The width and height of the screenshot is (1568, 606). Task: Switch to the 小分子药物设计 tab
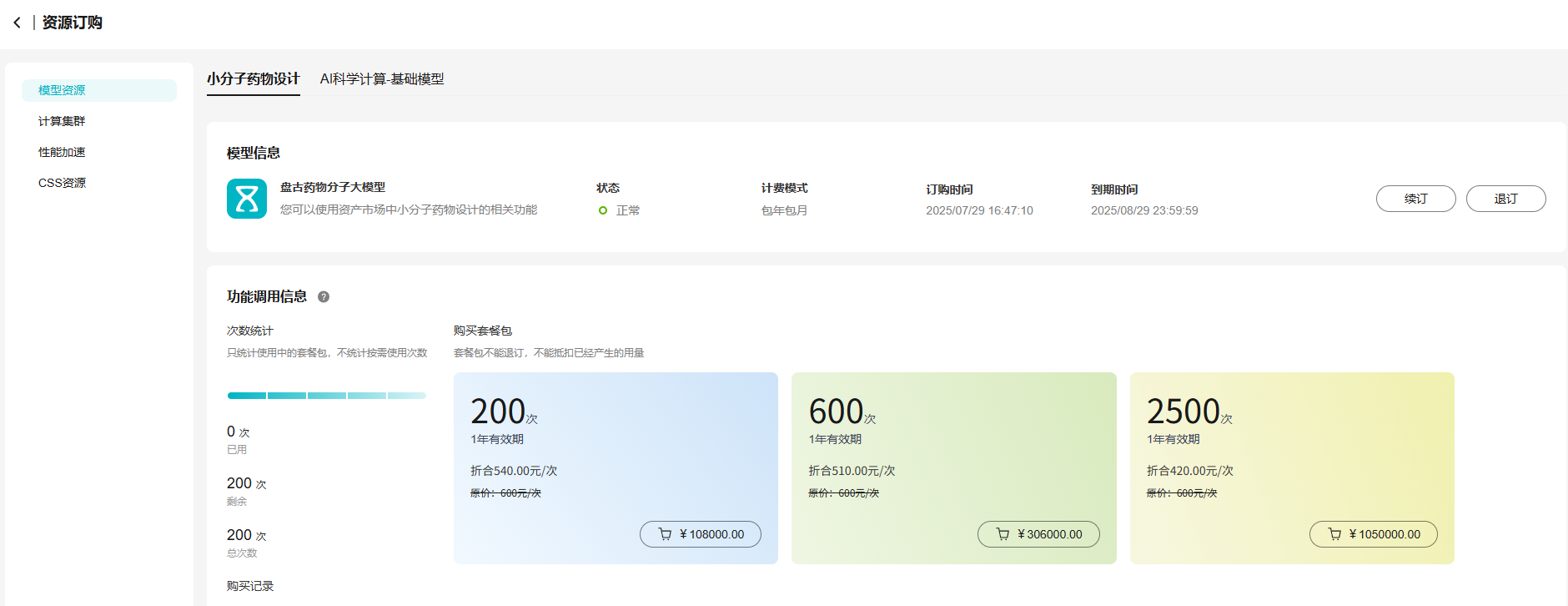pyautogui.click(x=253, y=78)
